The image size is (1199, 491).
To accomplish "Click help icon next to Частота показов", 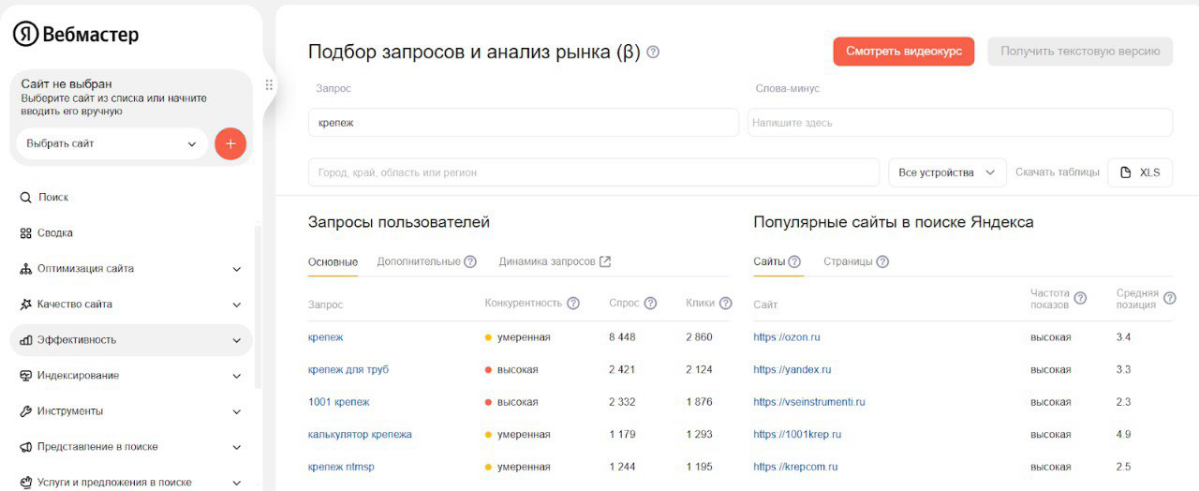I will [x=1080, y=298].
